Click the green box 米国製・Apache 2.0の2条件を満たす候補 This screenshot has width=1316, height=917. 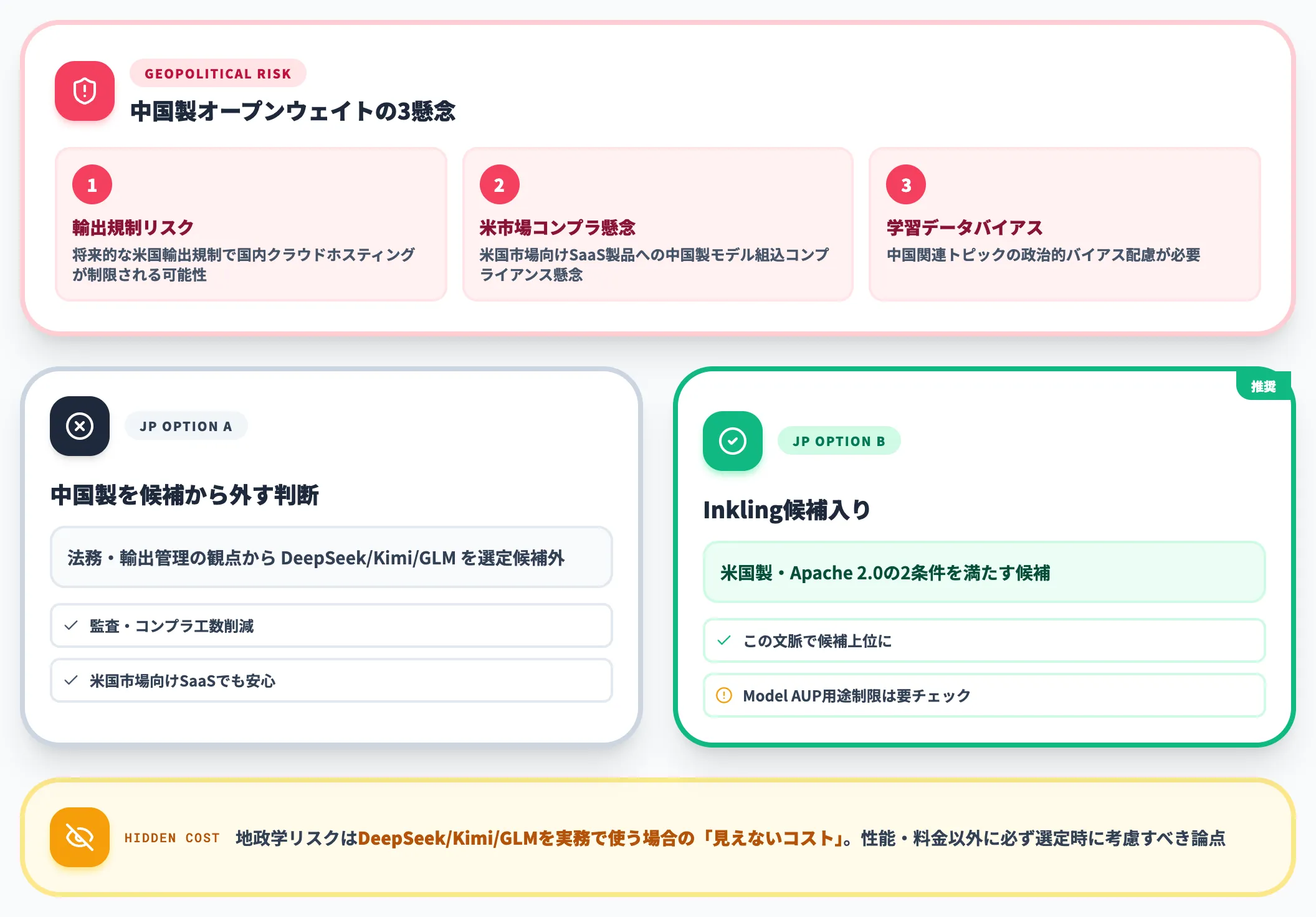click(985, 572)
